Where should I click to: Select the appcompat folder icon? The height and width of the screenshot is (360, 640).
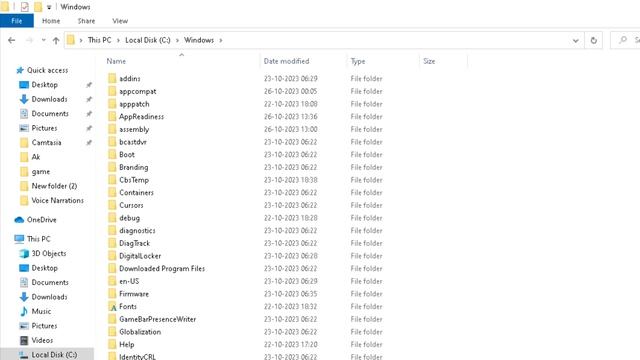pyautogui.click(x=112, y=91)
